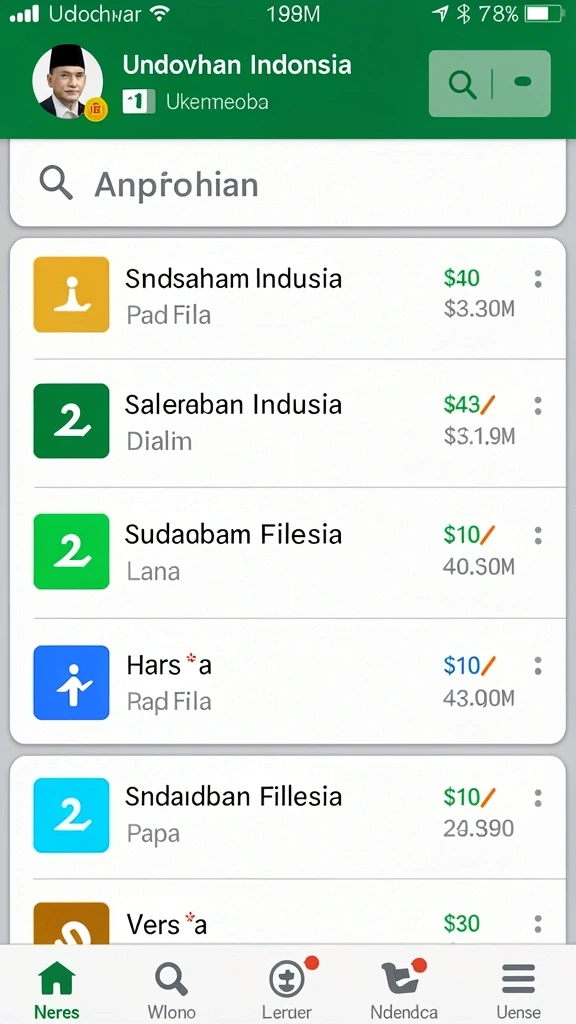The width and height of the screenshot is (576, 1024).
Task: Open the Wlono search tab
Action: tap(171, 989)
